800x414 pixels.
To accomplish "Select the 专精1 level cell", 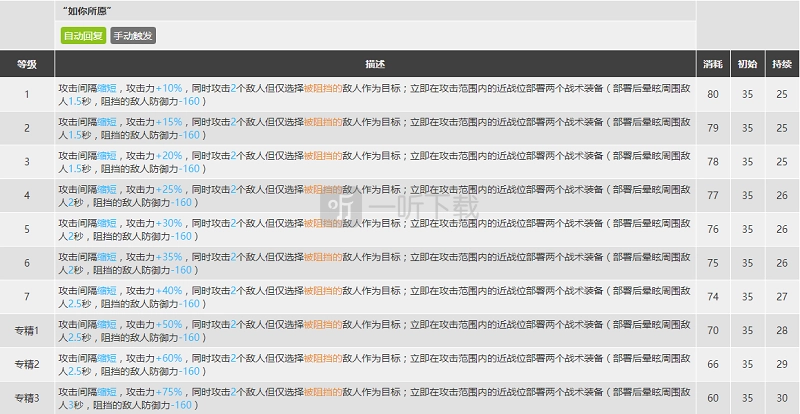I will coord(27,331).
